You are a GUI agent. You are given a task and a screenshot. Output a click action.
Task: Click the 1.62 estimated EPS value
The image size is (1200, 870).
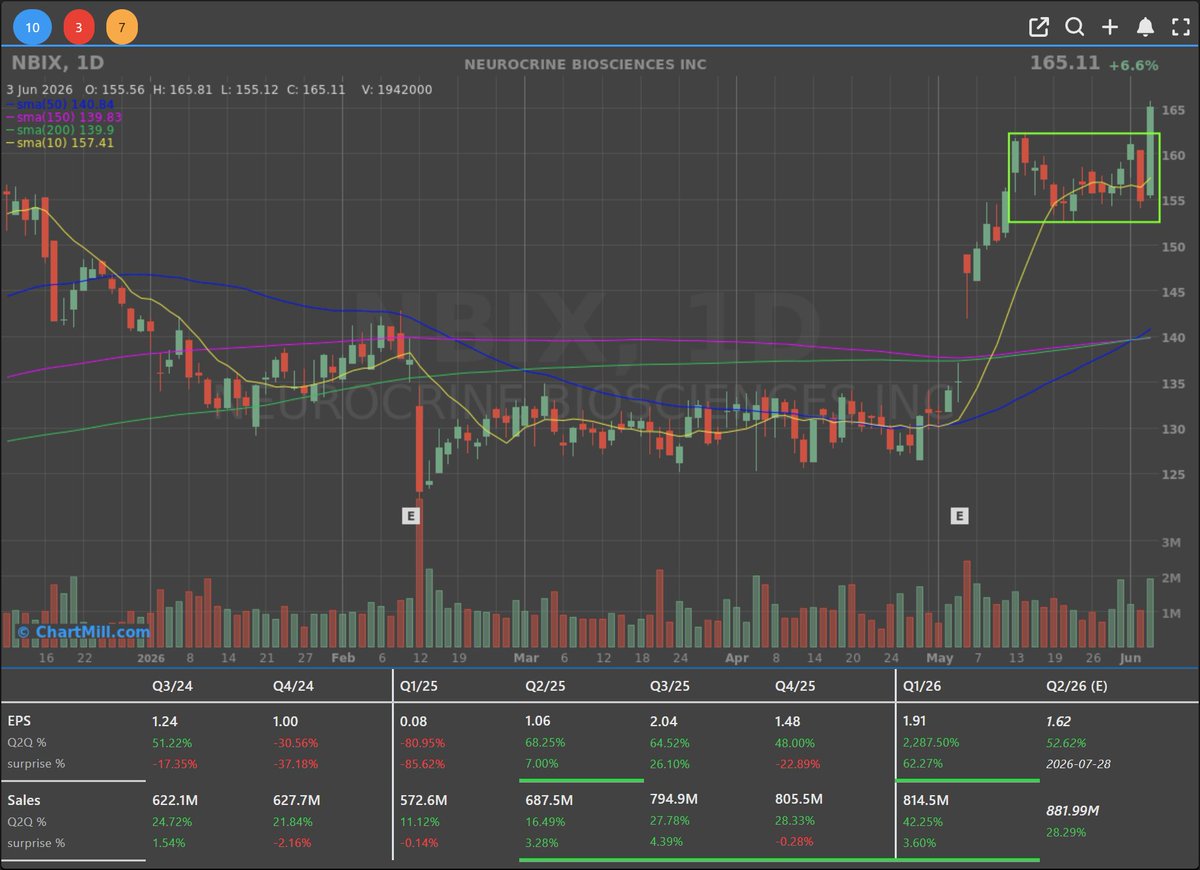[x=1060, y=720]
